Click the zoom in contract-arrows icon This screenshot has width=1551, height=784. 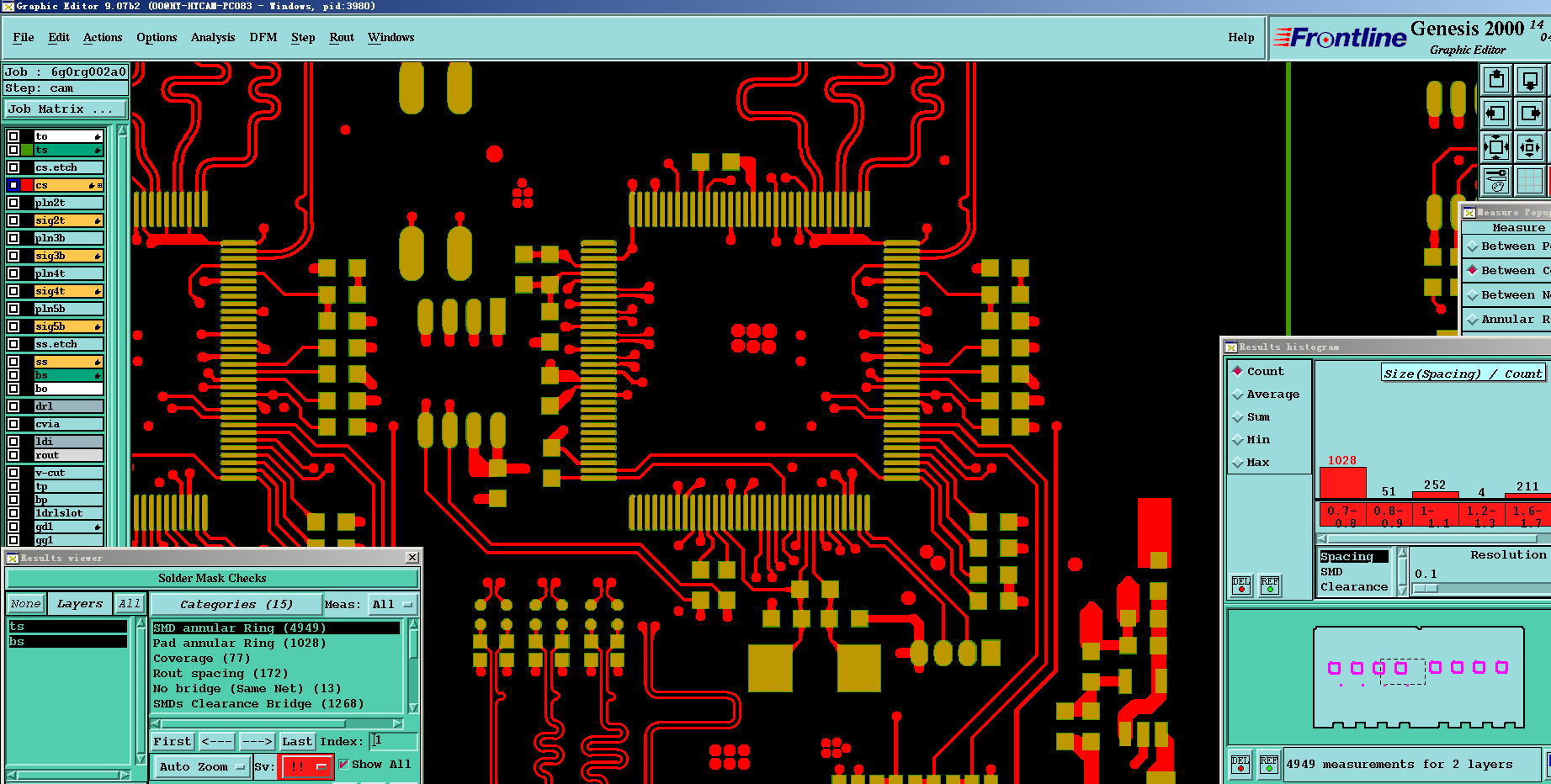pyautogui.click(x=1530, y=147)
